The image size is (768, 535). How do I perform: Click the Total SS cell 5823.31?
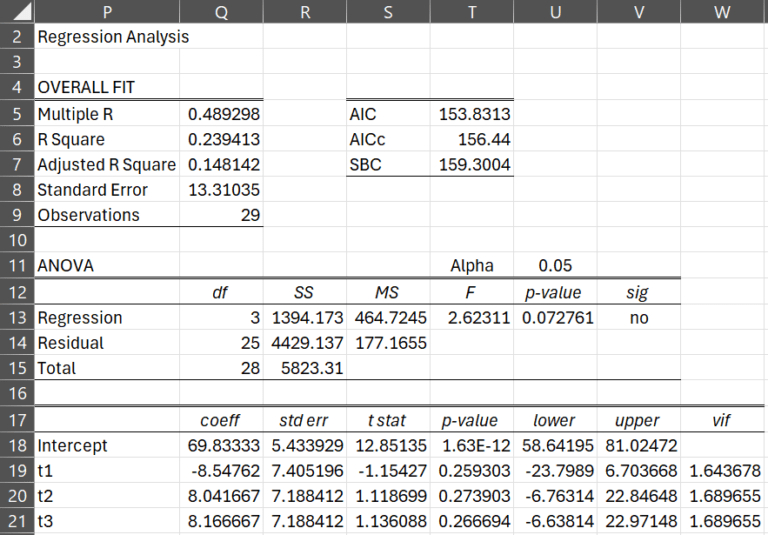coord(305,368)
